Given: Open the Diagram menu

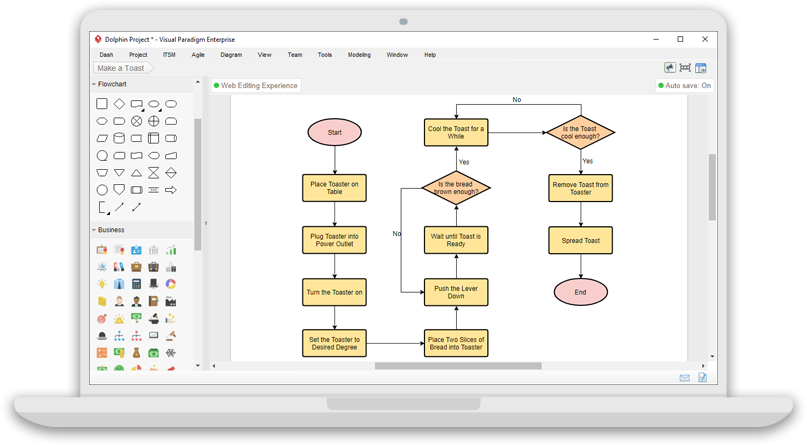Looking at the screenshot, I should tap(231, 55).
